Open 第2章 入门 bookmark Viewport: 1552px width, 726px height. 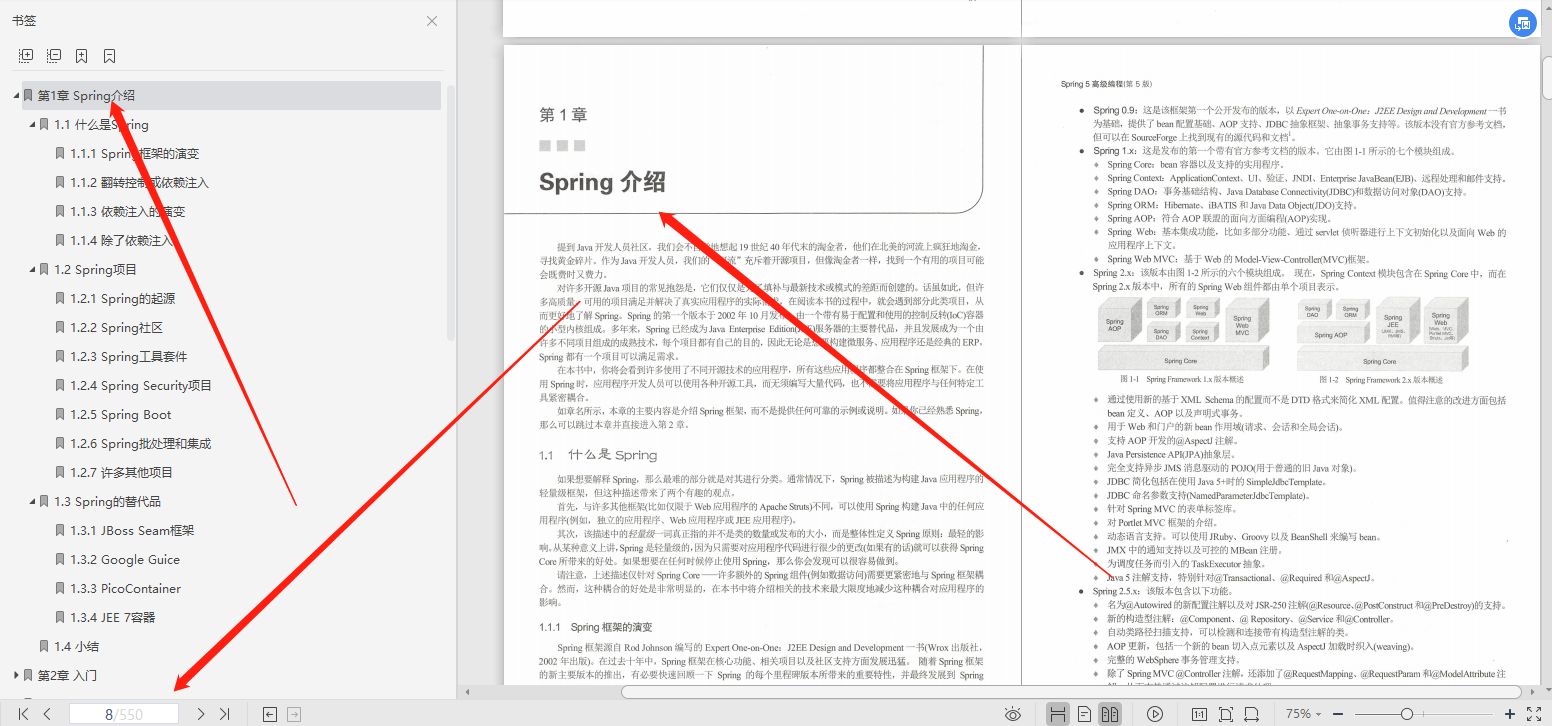(67, 675)
